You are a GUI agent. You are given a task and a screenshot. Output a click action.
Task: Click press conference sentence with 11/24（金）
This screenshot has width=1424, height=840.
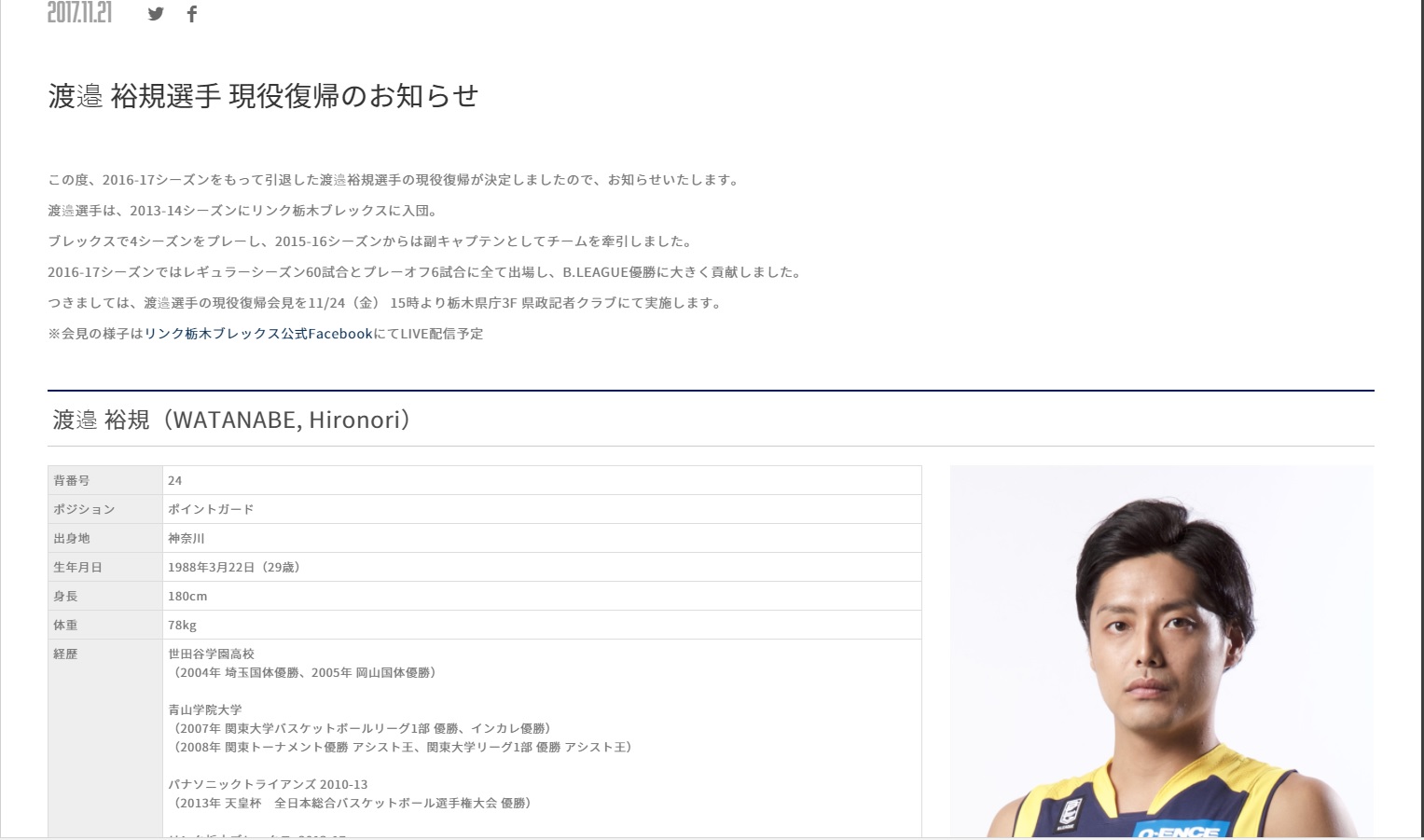tap(387, 303)
